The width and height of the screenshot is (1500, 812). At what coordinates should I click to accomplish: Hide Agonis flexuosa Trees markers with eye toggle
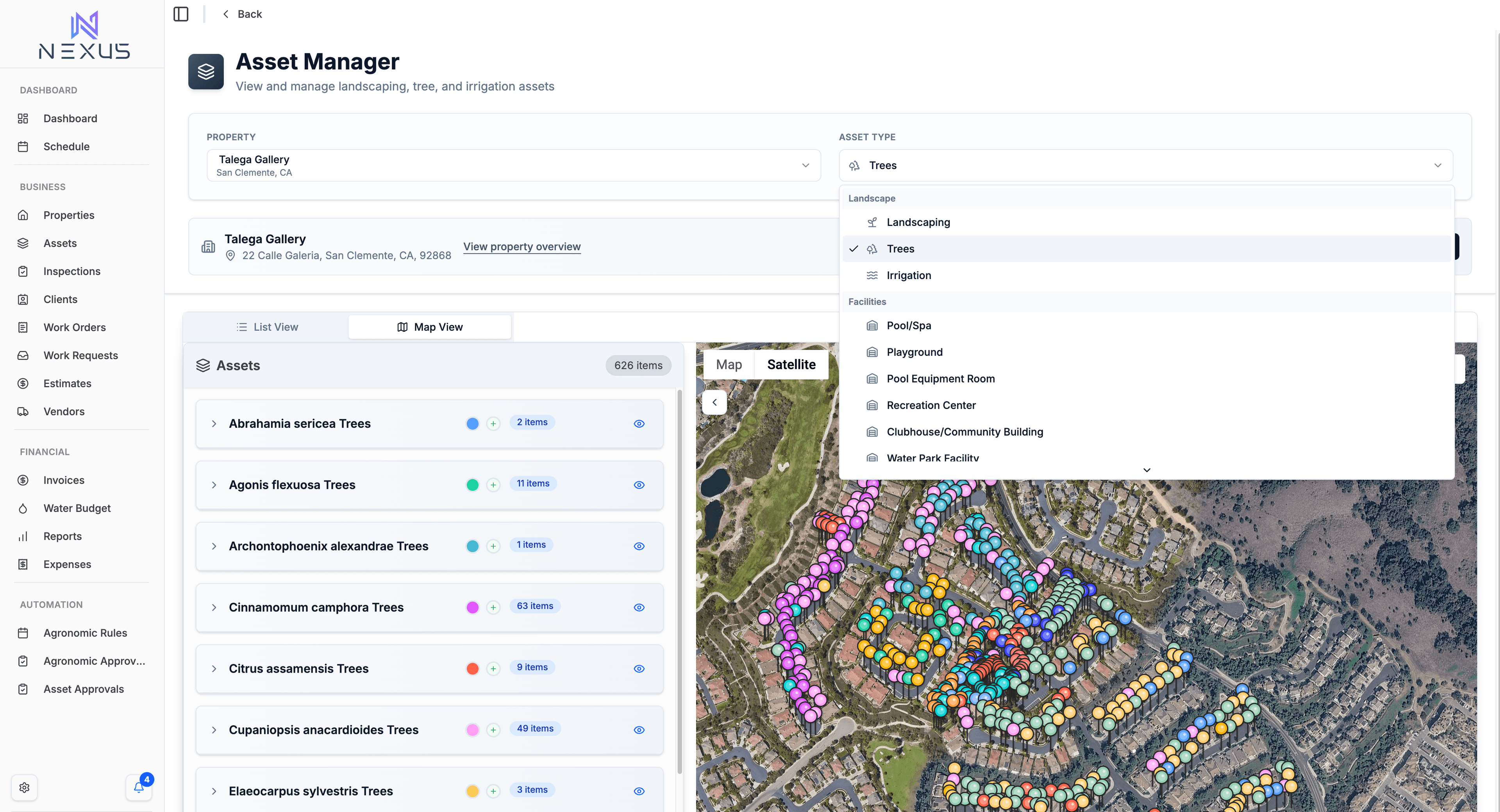click(639, 484)
